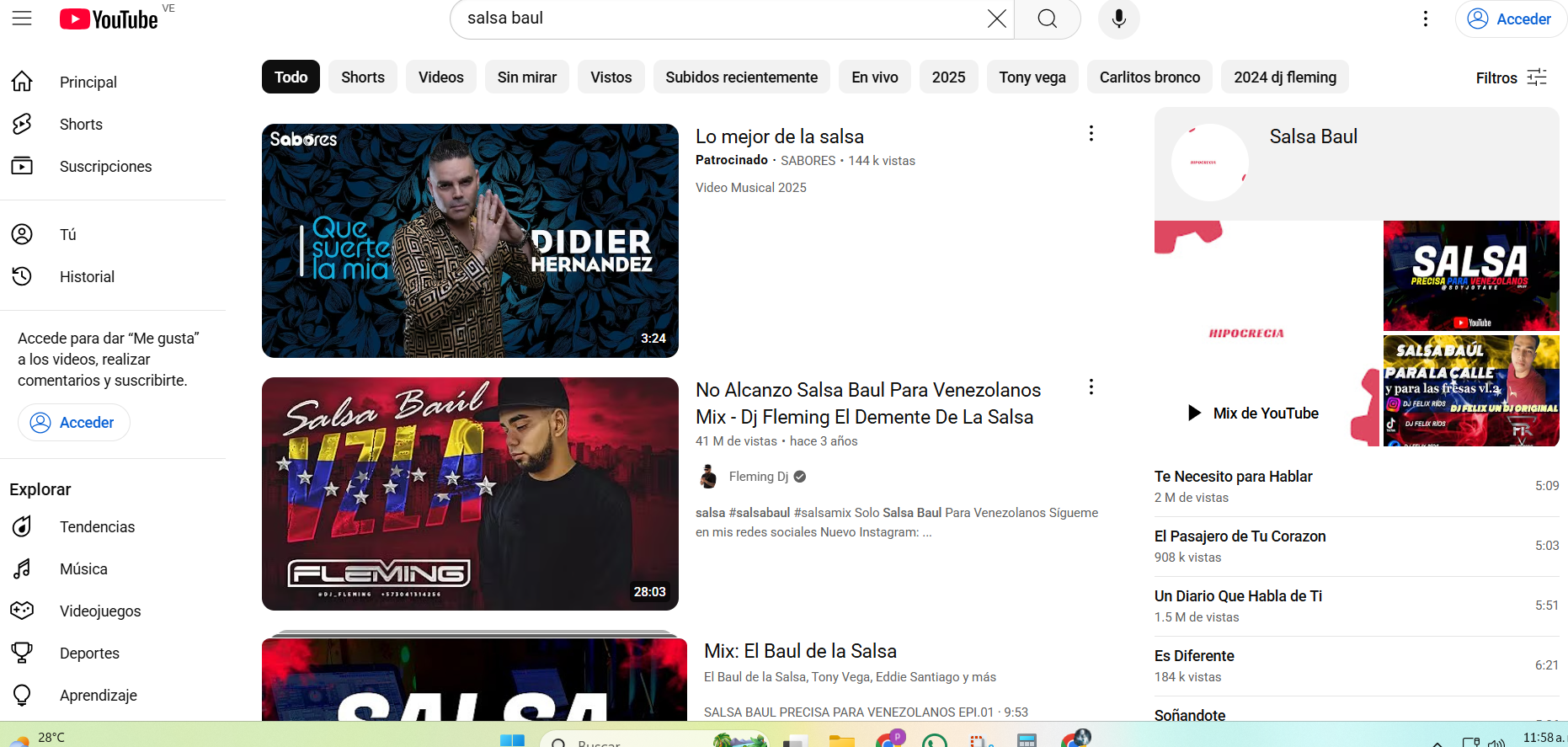Select the 2025 filter chip
Screen dimensions: 1568x747
(x=949, y=77)
